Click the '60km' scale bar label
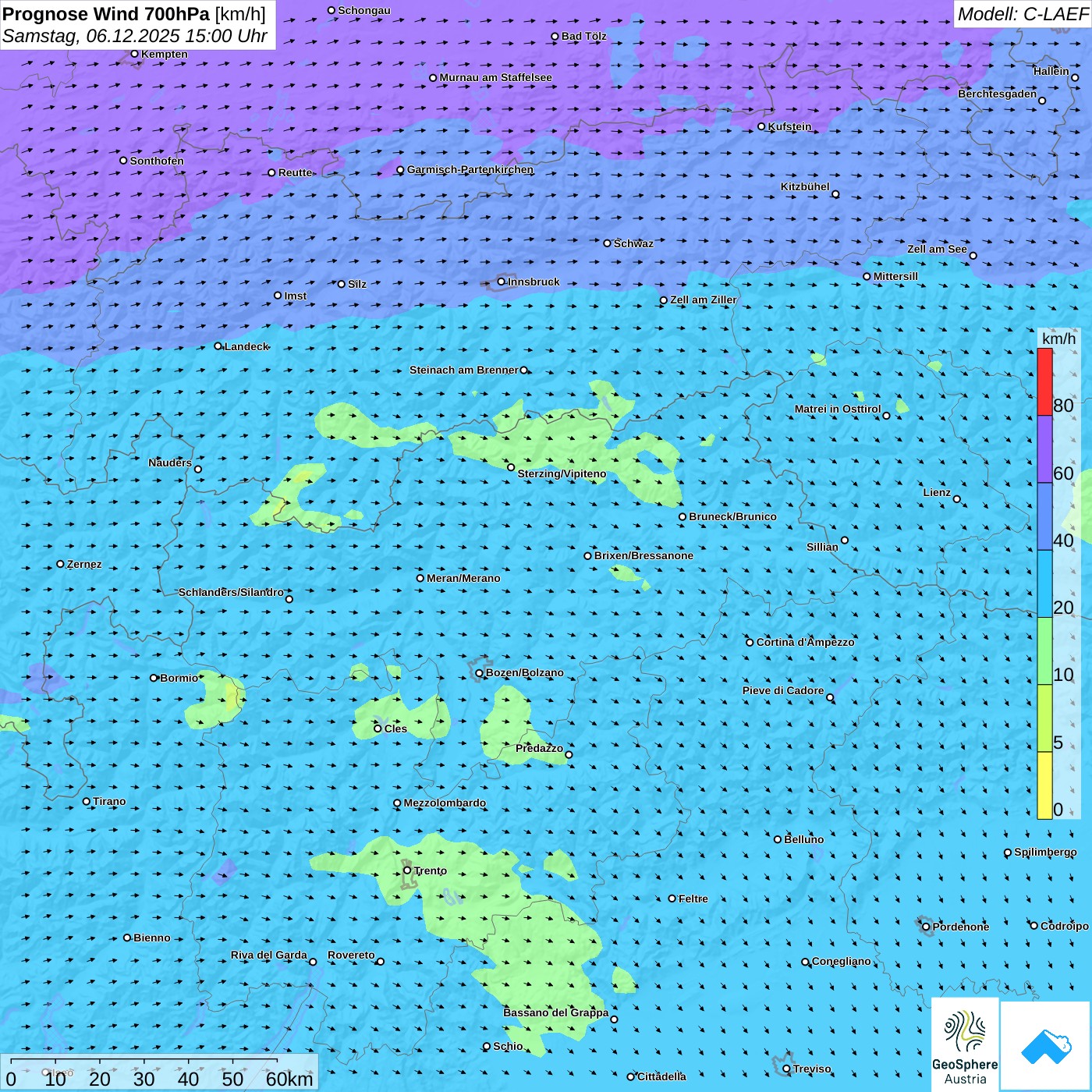The image size is (1092, 1092). pos(289,1079)
